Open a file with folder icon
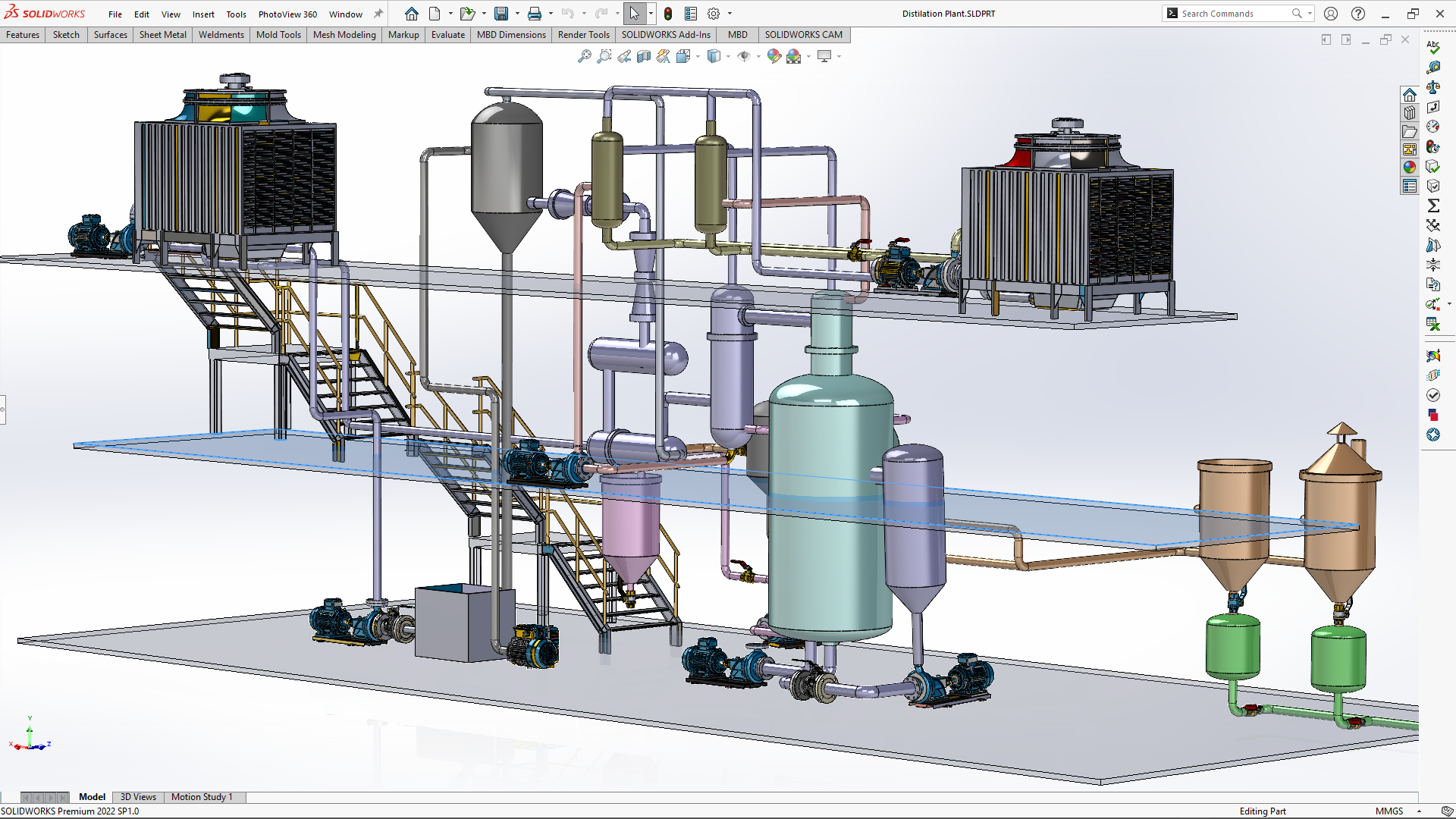This screenshot has width=1456, height=819. click(467, 14)
